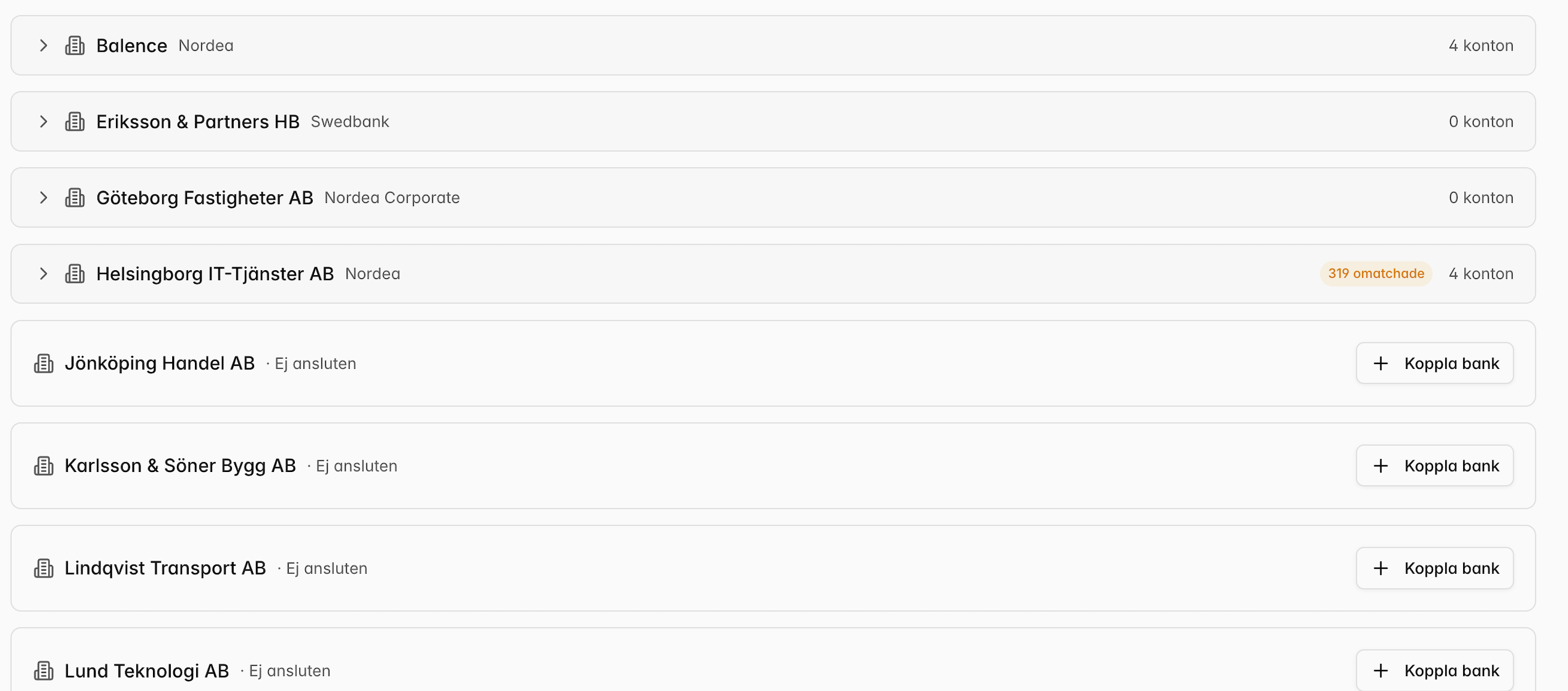Expand the Eriksson & Partners HB chevron
The image size is (1568, 691).
(43, 122)
